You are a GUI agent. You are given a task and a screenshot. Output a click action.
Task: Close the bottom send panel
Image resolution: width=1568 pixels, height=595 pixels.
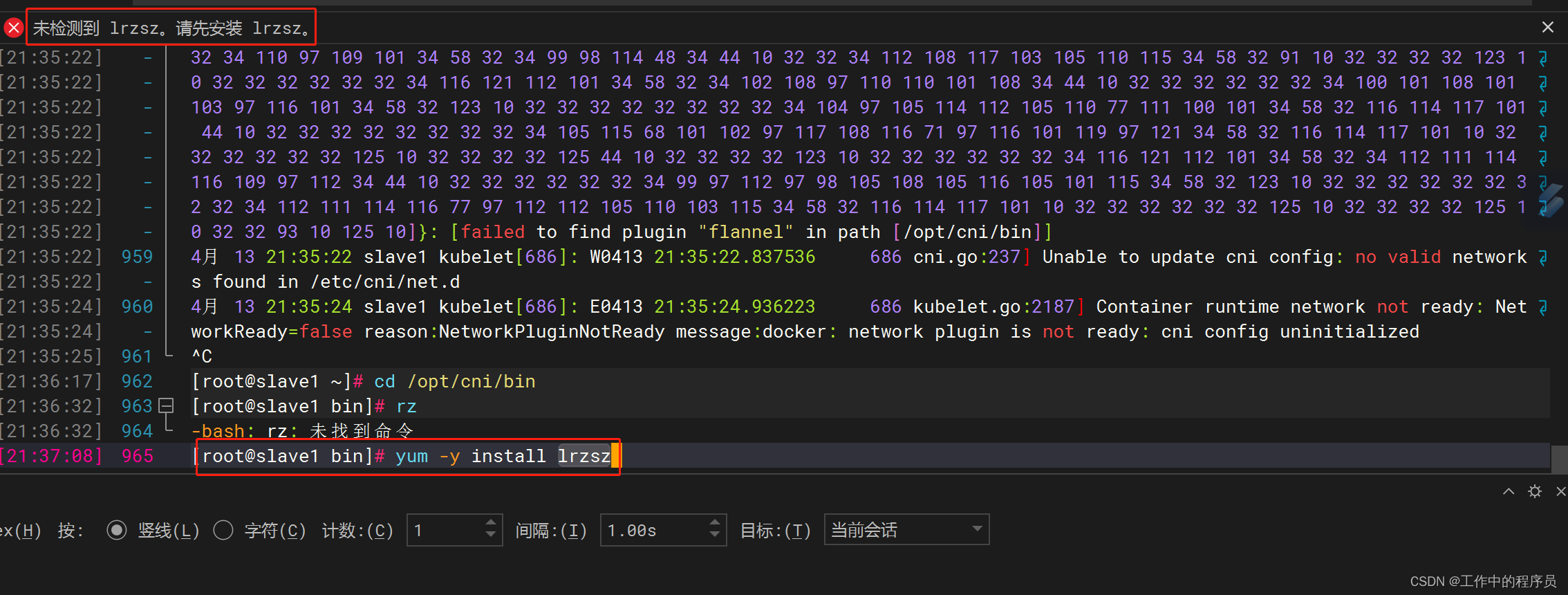[x=1560, y=491]
